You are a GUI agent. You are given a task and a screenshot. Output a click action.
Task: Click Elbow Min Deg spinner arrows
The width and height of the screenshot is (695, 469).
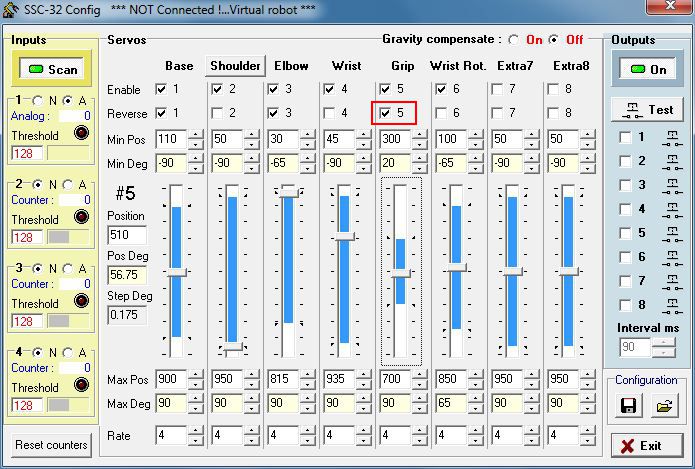click(x=308, y=164)
